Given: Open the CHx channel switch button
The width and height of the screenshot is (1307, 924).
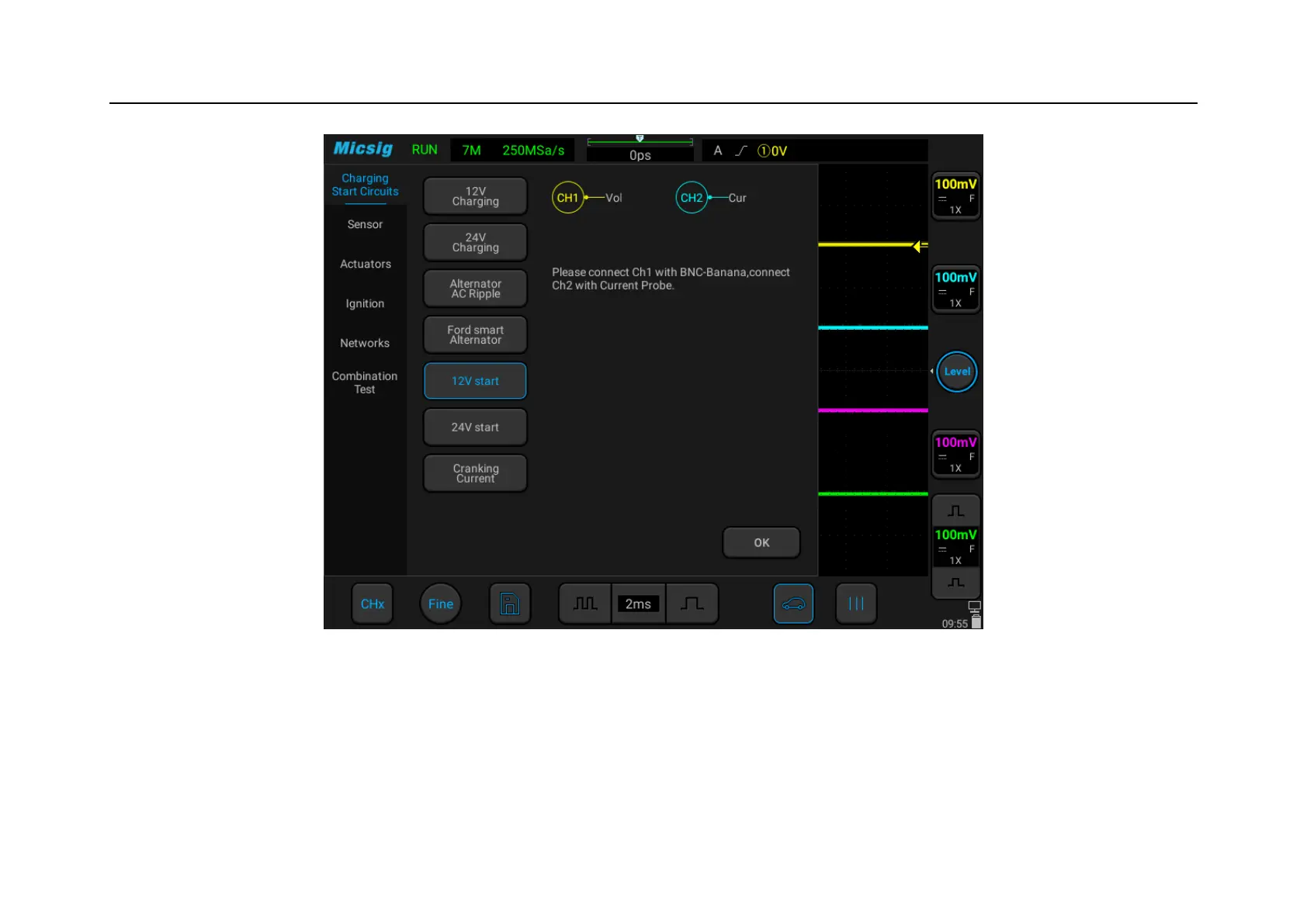Looking at the screenshot, I should pyautogui.click(x=373, y=604).
